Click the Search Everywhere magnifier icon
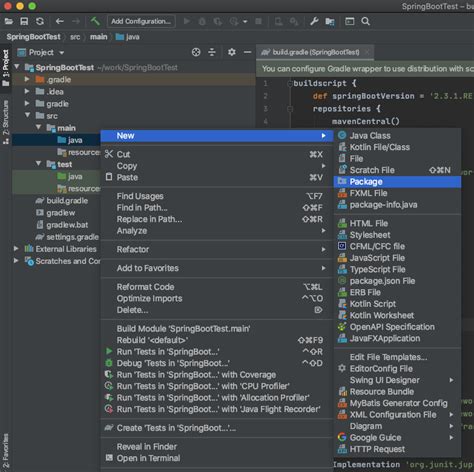This screenshot has width=474, height=472. [x=365, y=21]
